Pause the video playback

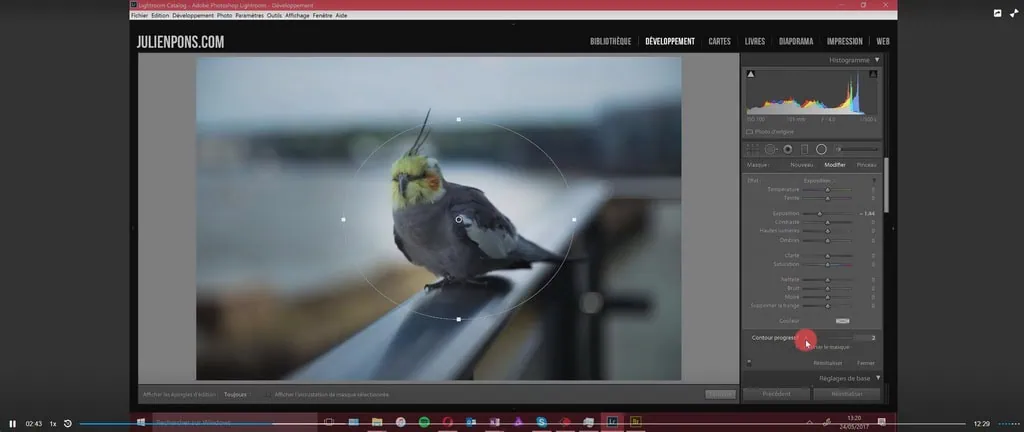pyautogui.click(x=13, y=424)
